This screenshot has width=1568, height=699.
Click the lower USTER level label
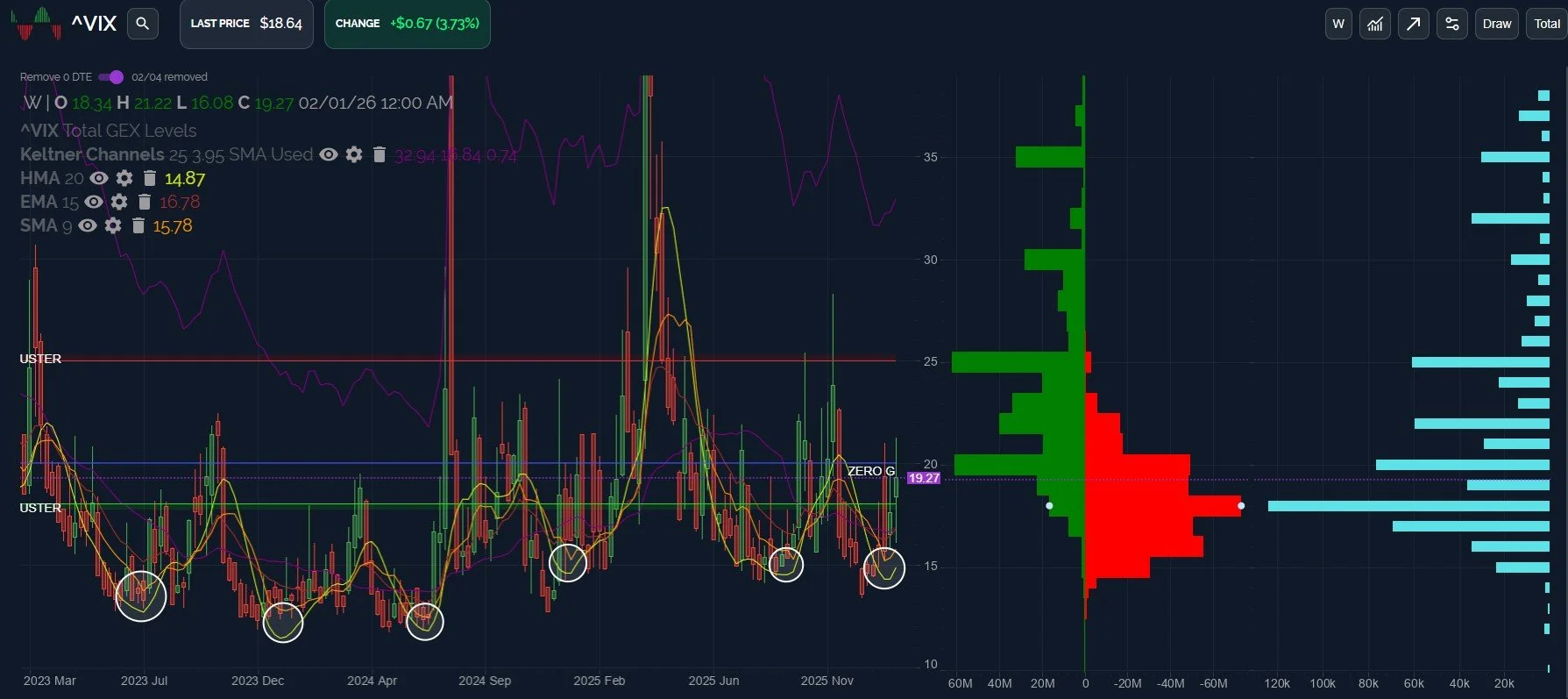pos(40,508)
